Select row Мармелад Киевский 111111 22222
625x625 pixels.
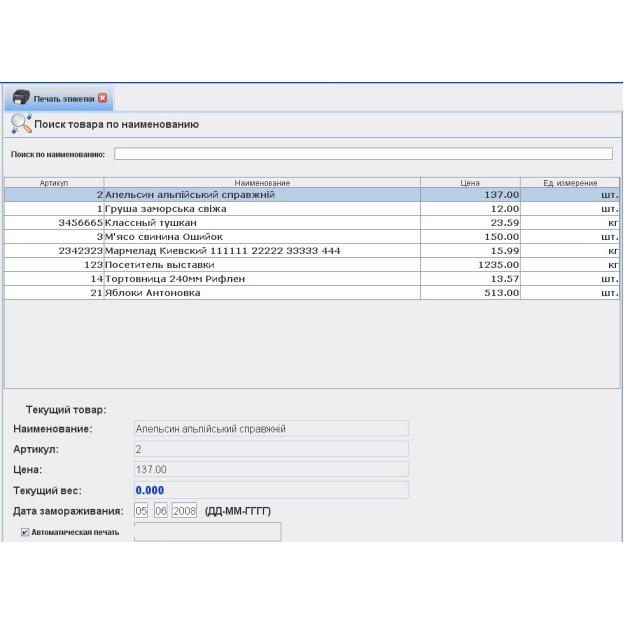[x=312, y=251]
